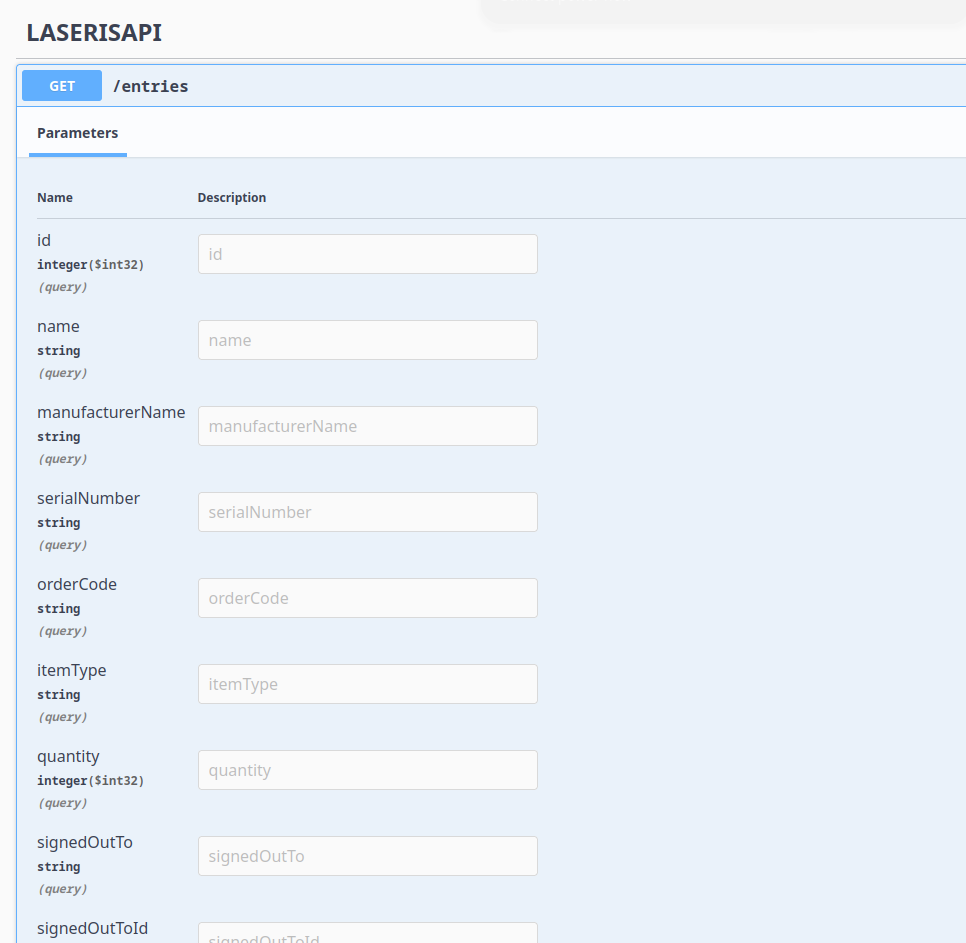
Task: Select the manufacturerName text field
Action: (367, 426)
